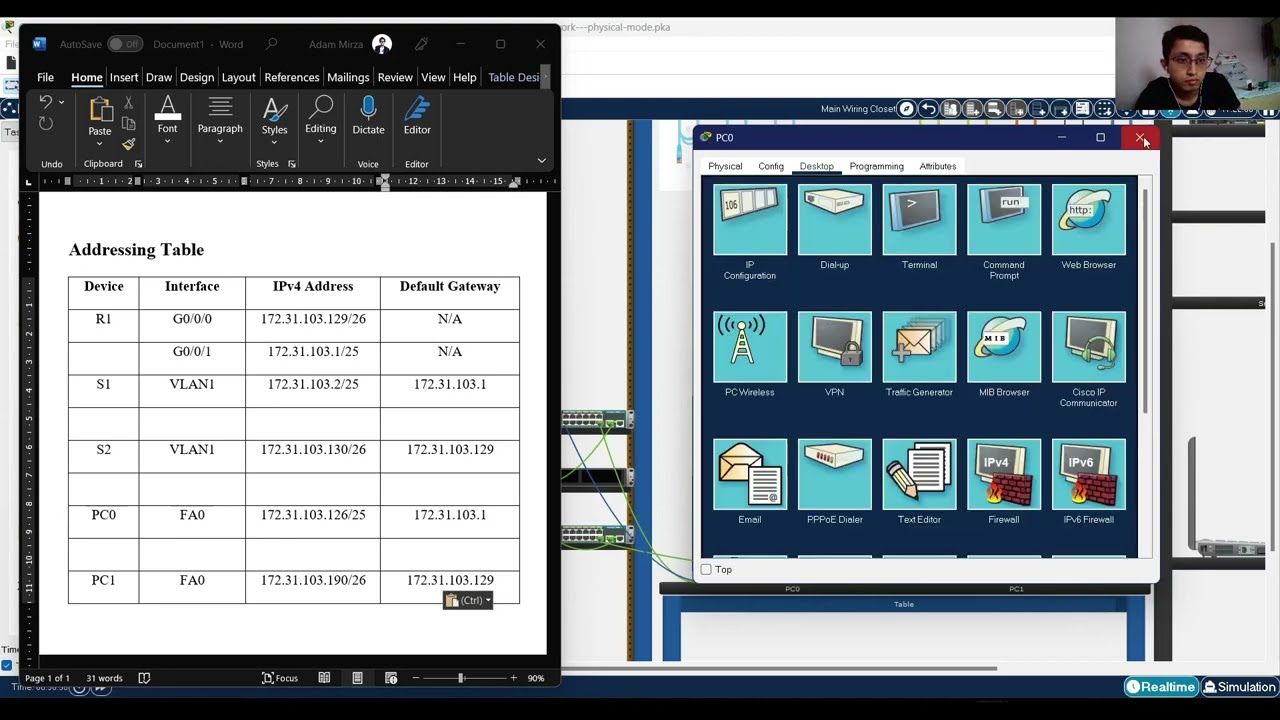Viewport: 1280px width, 720px height.
Task: Open the Clipboard pane launcher
Action: (138, 164)
